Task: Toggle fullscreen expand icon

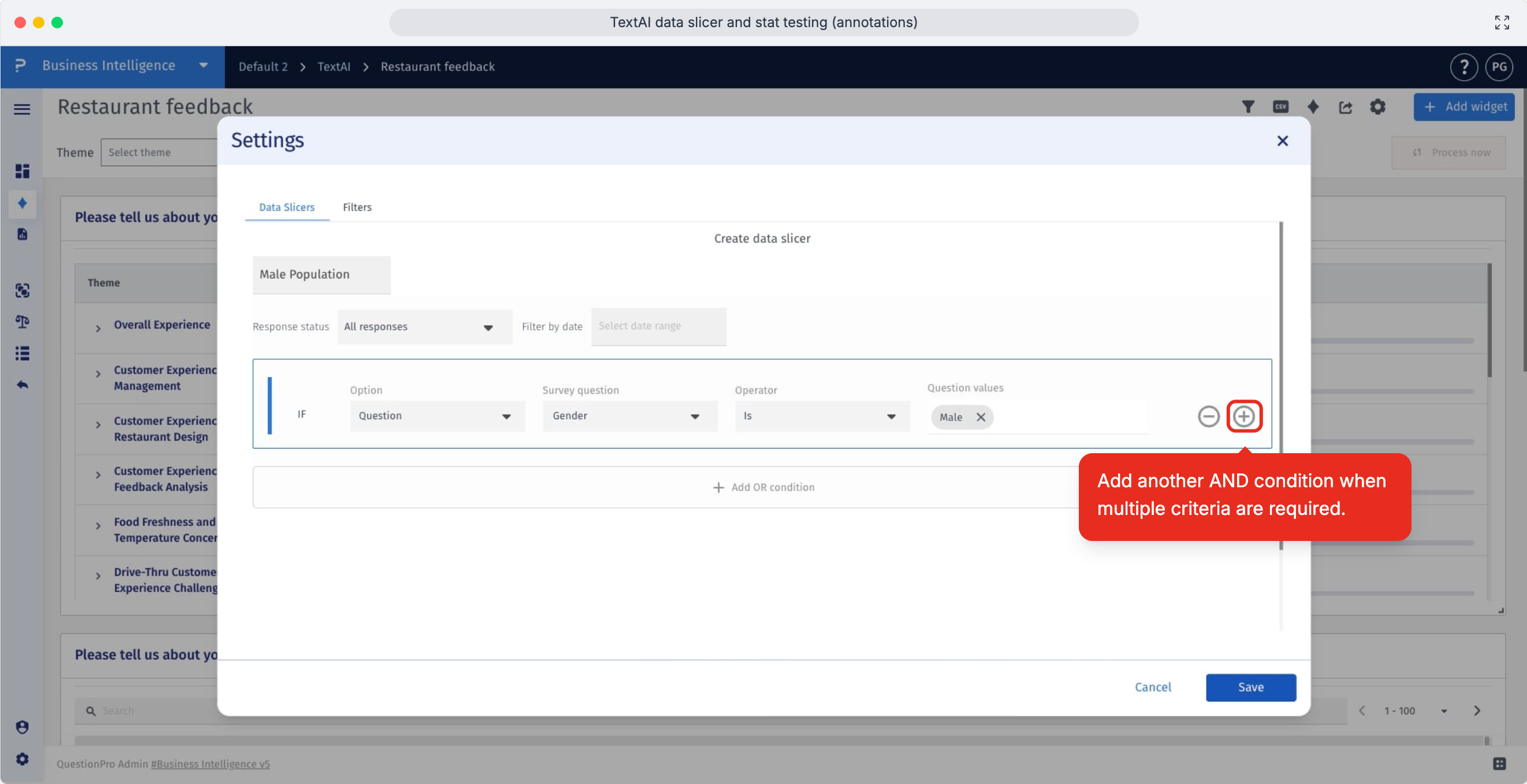Action: [x=1502, y=23]
